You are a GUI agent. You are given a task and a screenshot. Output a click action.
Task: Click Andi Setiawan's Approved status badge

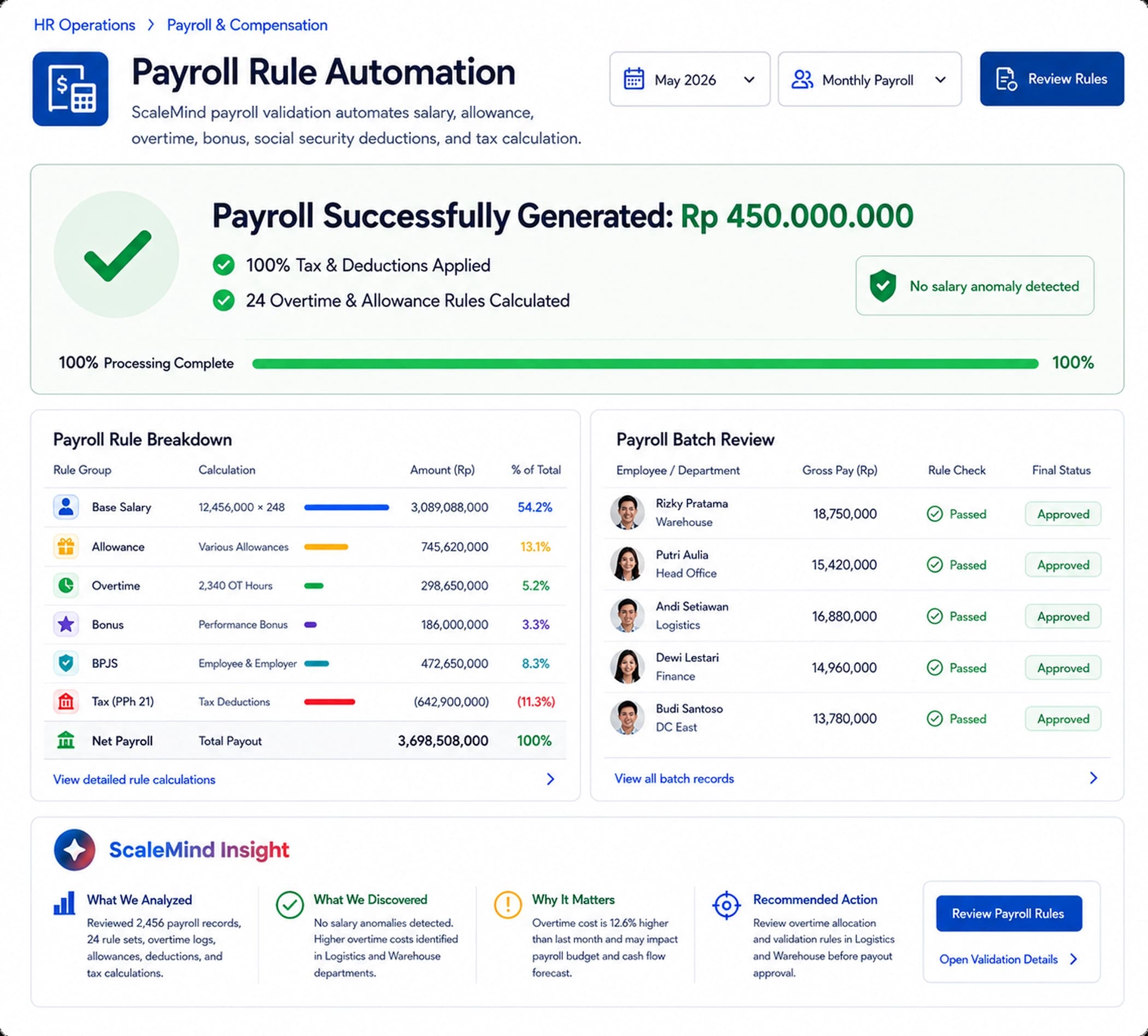coord(1063,616)
